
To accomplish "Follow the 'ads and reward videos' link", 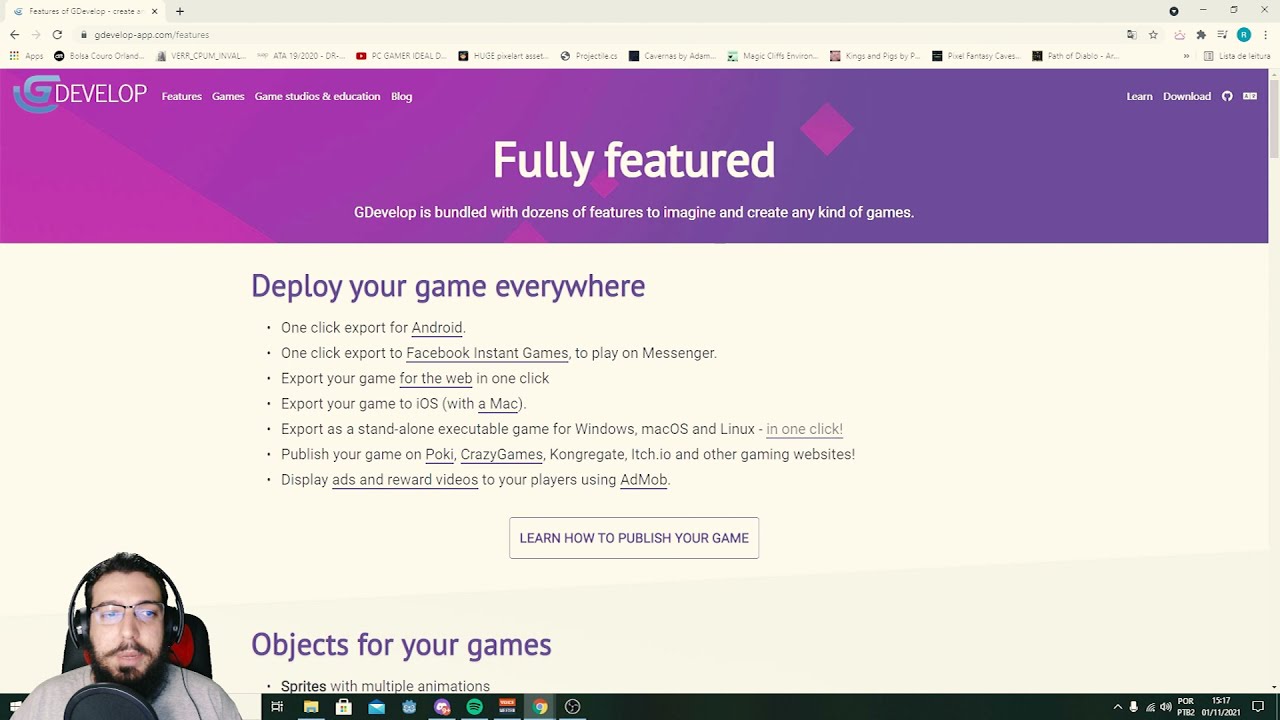I will pos(405,480).
